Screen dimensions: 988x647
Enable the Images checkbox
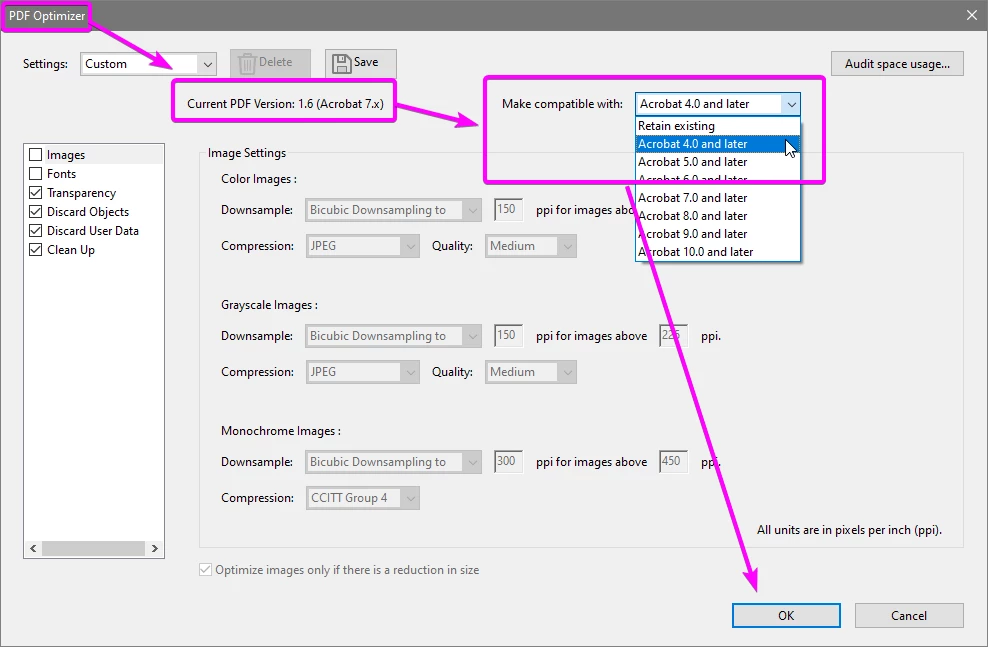point(36,155)
